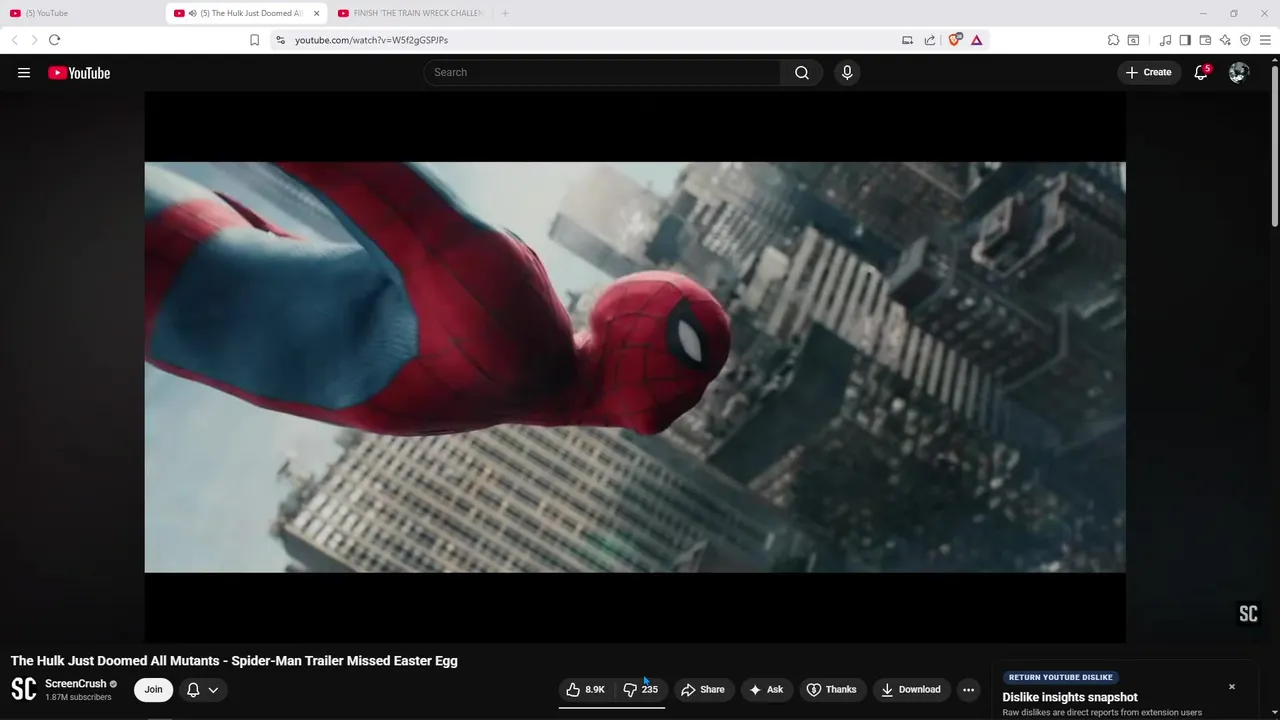Open tab search icon in toolbar

coord(1133,40)
